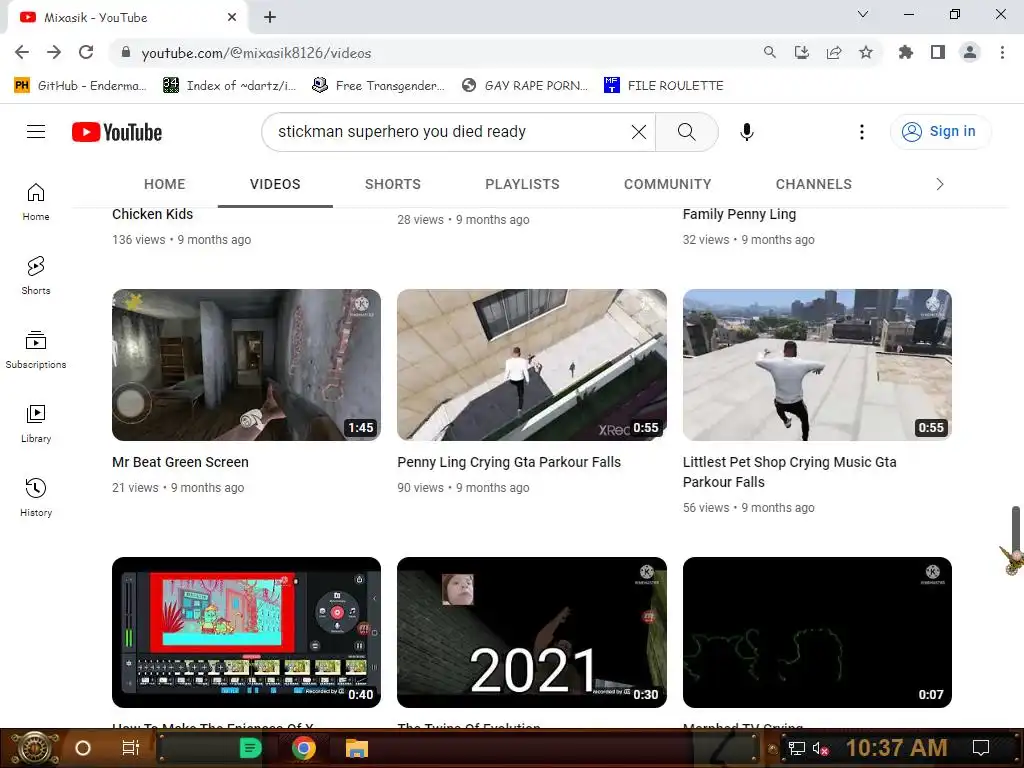The width and height of the screenshot is (1024, 768).
Task: Bookmark this page with the star
Action: [866, 52]
